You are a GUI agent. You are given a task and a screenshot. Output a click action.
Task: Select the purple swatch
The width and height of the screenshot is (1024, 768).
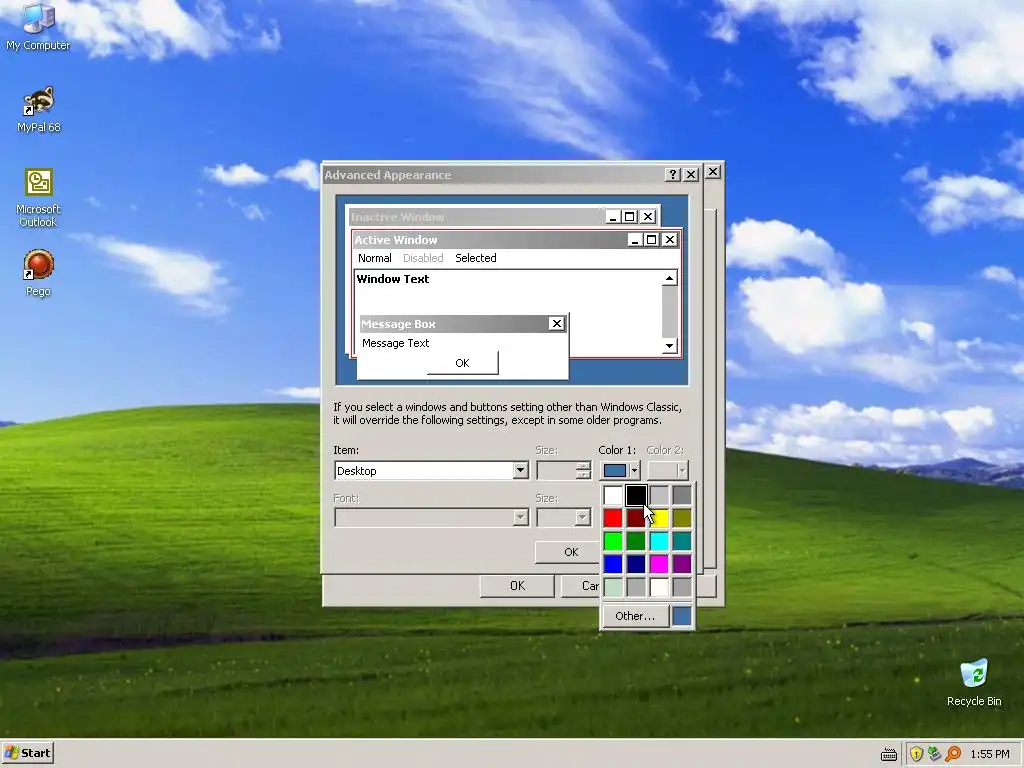click(x=681, y=564)
